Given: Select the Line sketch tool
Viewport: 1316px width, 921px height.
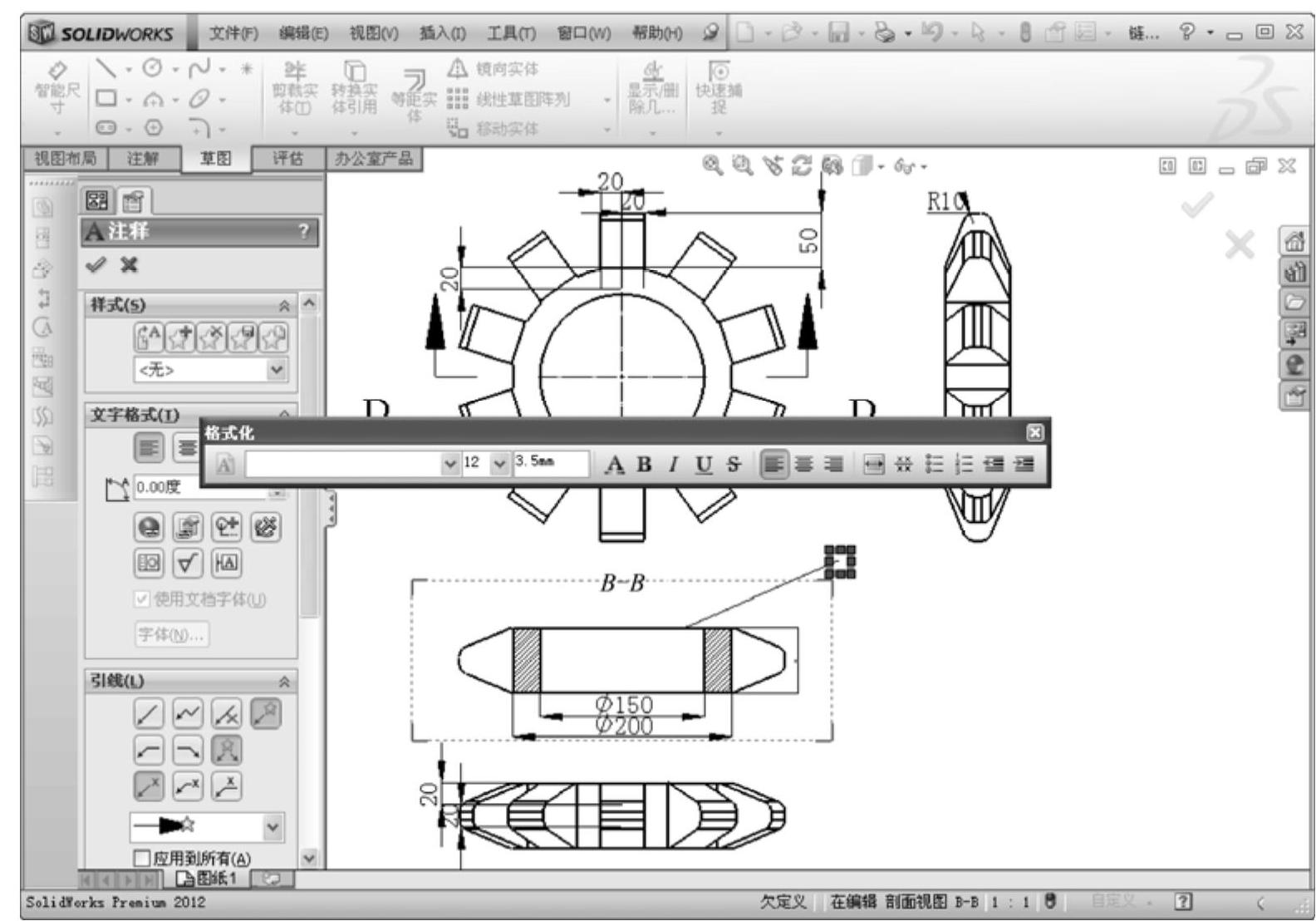Looking at the screenshot, I should pos(105,68).
